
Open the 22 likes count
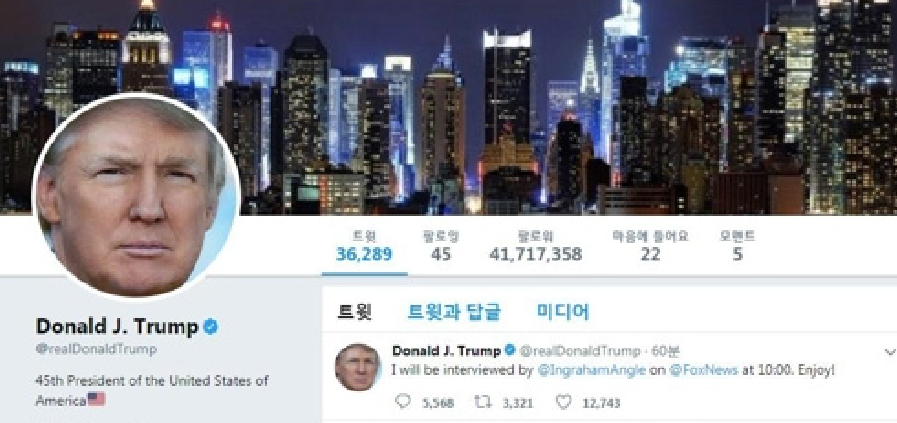click(x=650, y=246)
